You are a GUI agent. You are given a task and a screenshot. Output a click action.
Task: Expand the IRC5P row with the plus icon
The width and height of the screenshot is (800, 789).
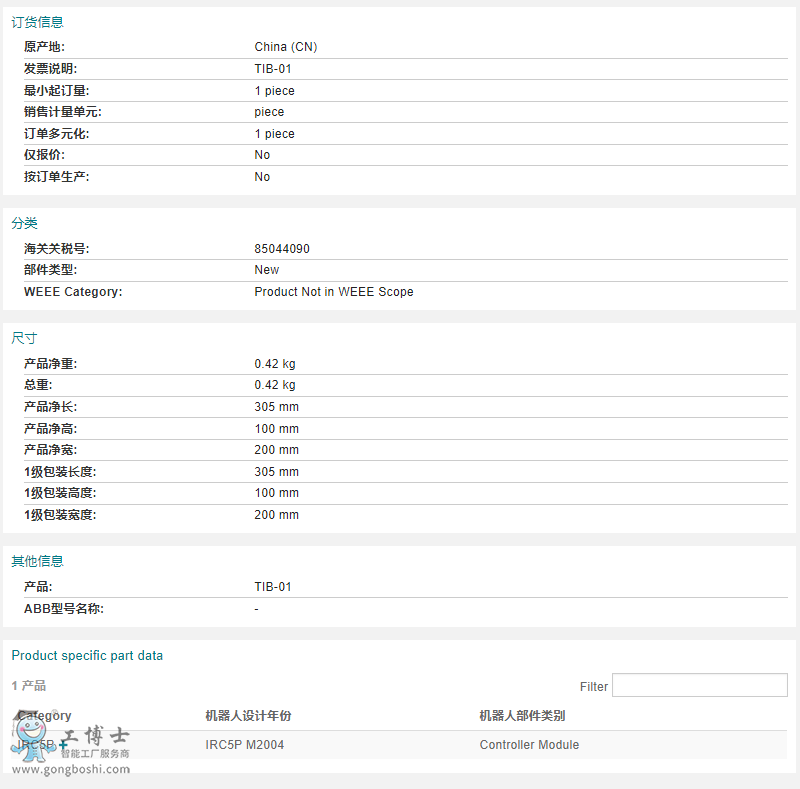(x=63, y=746)
